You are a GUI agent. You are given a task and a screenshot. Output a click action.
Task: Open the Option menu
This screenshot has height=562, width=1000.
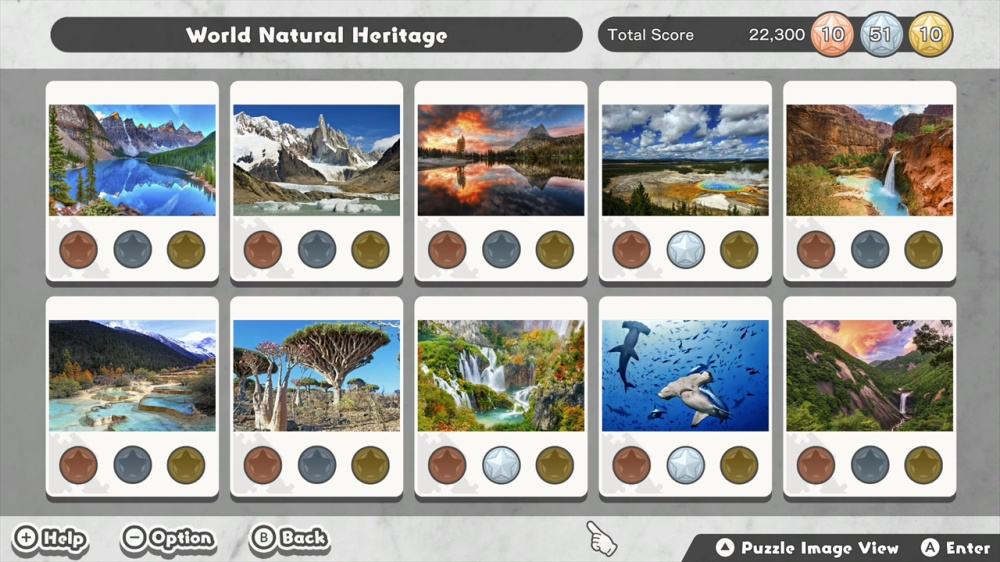168,539
